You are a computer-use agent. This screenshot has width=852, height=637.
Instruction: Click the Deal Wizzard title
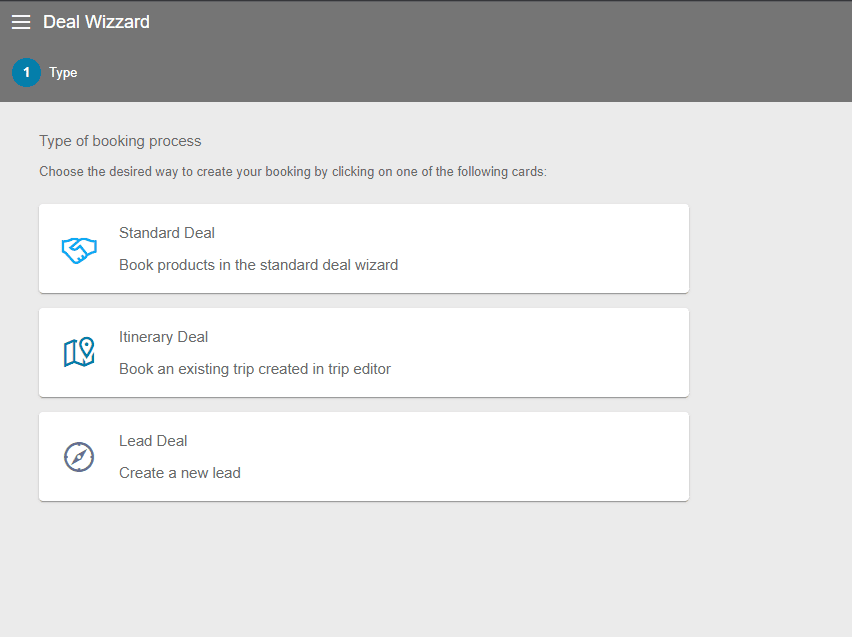point(96,22)
